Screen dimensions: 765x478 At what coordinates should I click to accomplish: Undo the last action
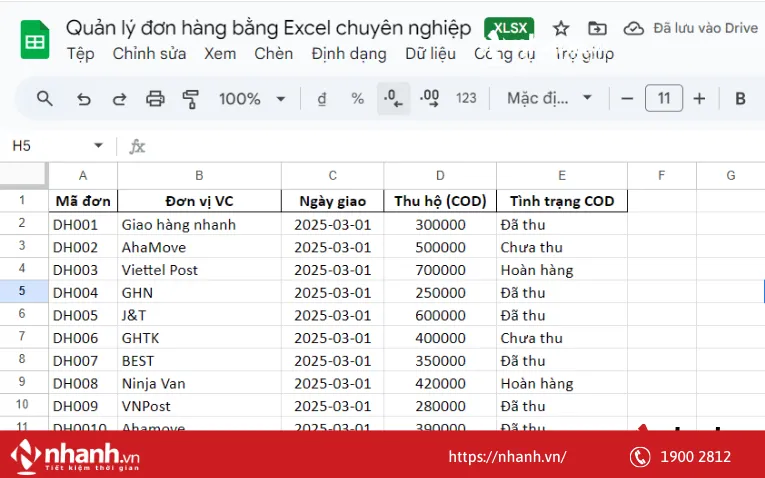[84, 98]
